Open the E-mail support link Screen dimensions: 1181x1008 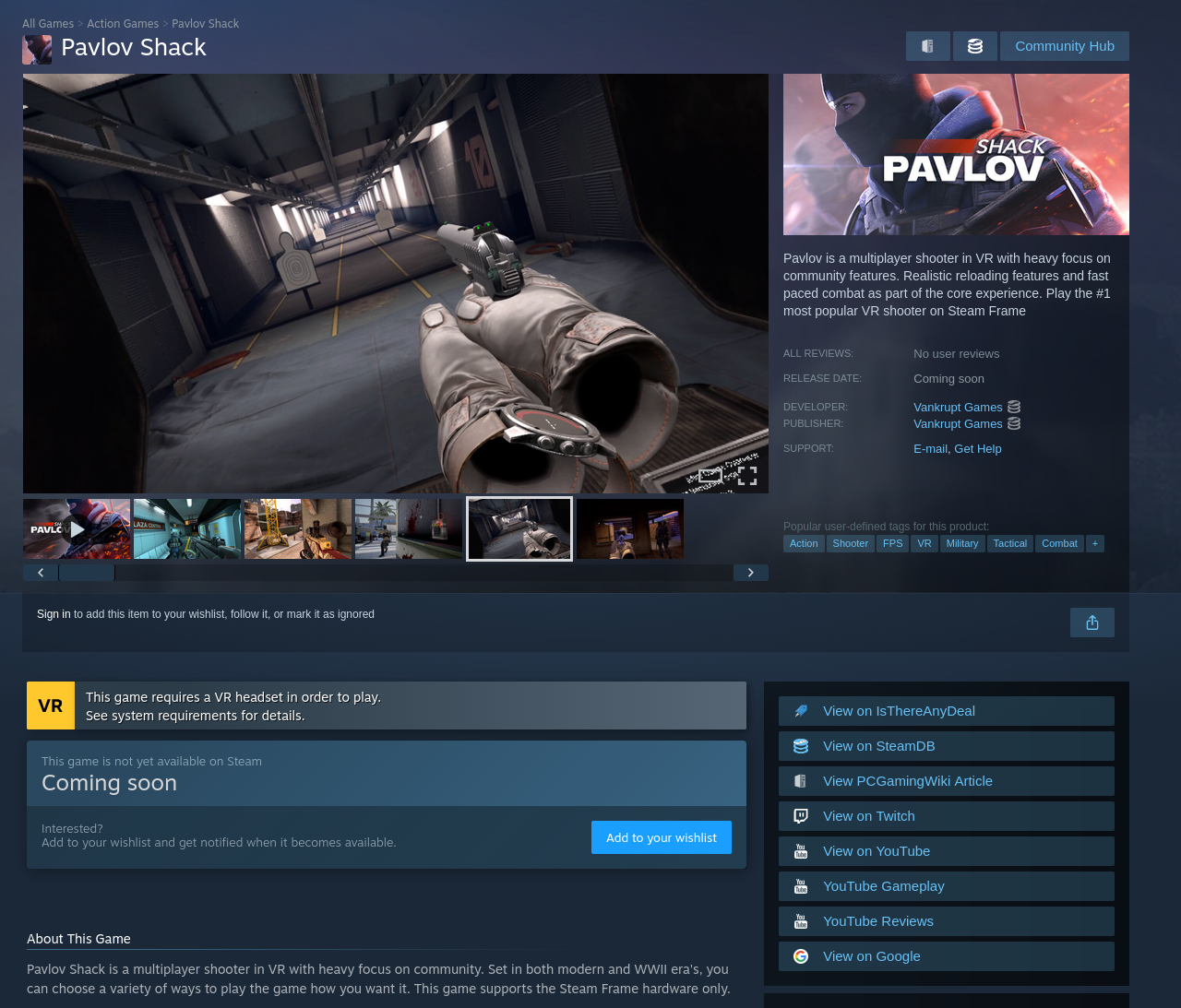point(930,449)
